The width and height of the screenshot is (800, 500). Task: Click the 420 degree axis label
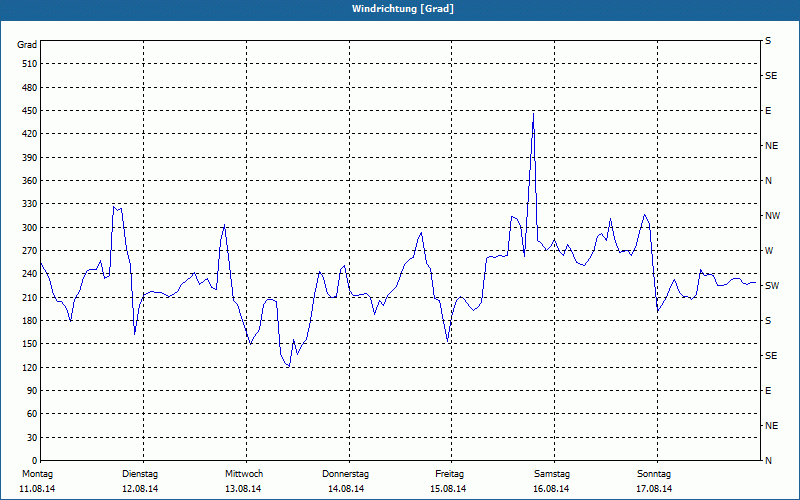point(30,134)
